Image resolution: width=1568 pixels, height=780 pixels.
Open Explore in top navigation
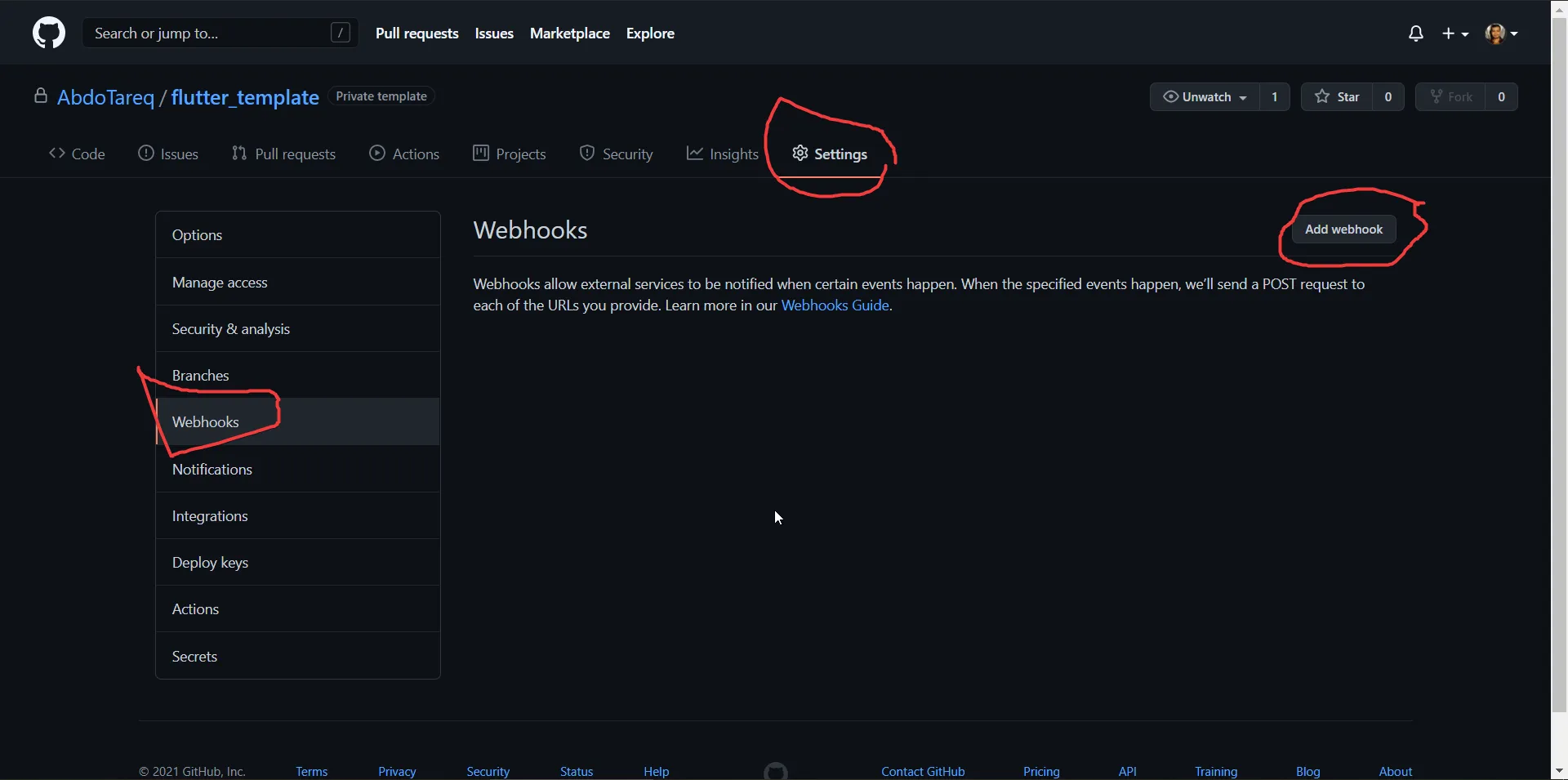click(x=650, y=33)
